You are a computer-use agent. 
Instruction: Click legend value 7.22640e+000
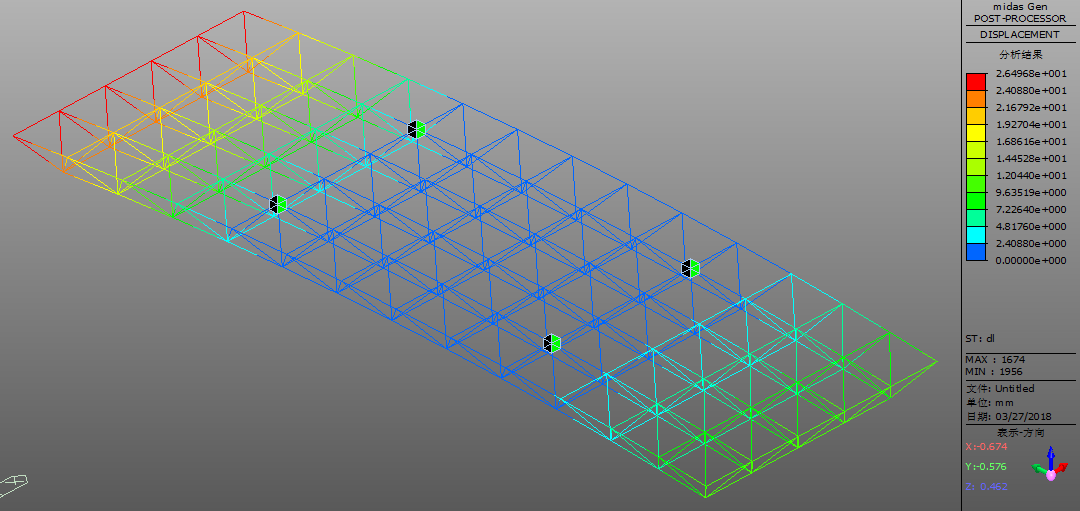(1029, 209)
